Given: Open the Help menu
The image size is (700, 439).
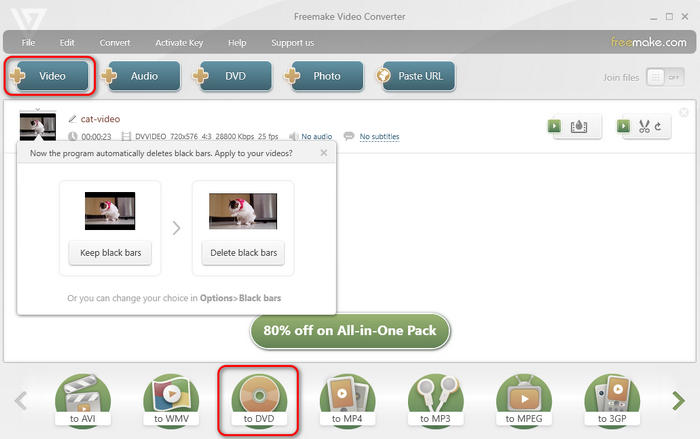Looking at the screenshot, I should pos(237,43).
